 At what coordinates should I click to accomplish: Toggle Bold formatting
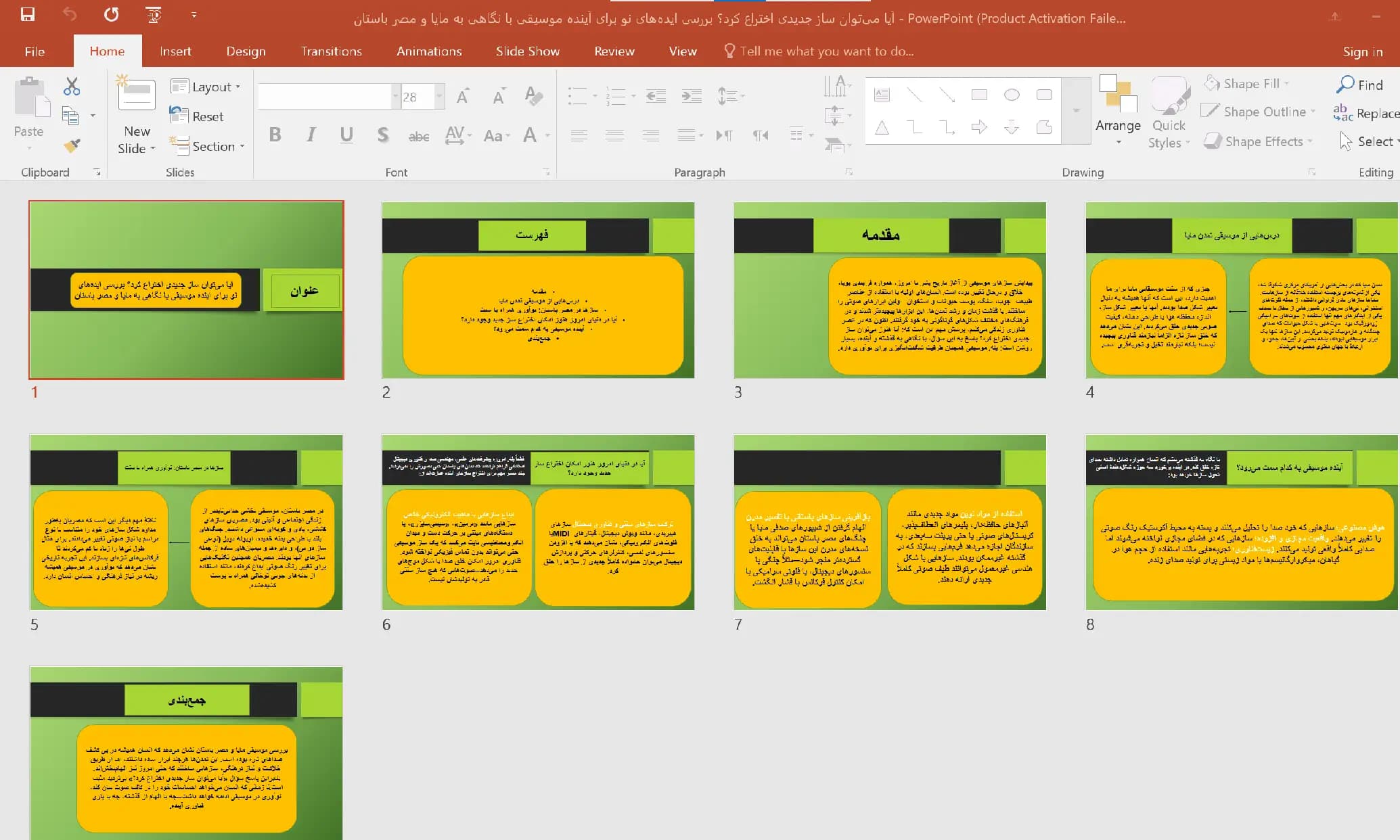tap(275, 135)
